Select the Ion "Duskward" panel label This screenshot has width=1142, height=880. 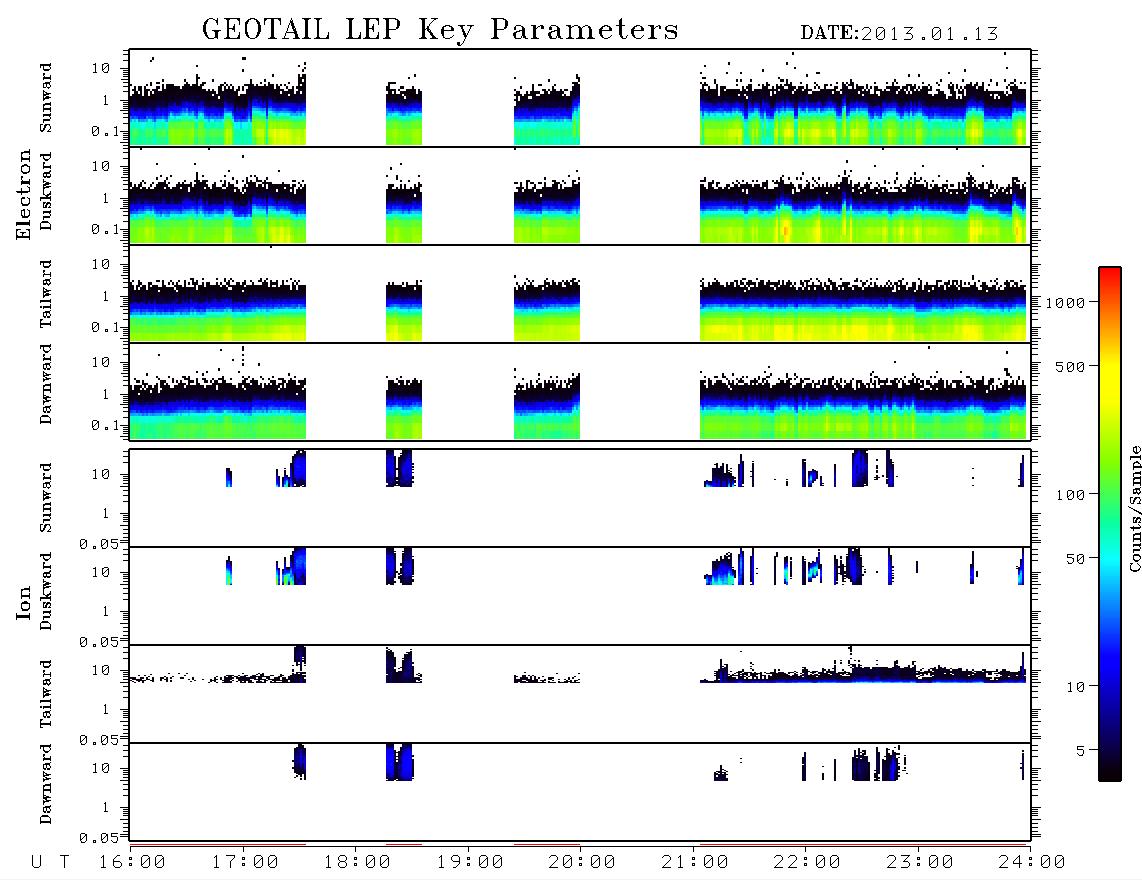46,592
